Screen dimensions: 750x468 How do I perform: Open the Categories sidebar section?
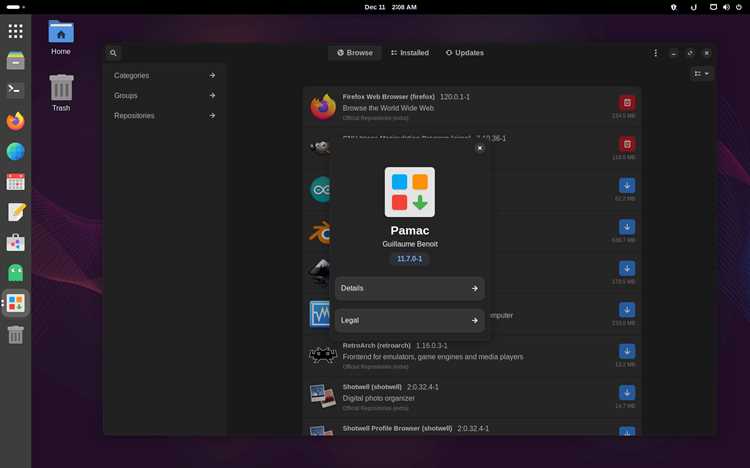point(164,76)
